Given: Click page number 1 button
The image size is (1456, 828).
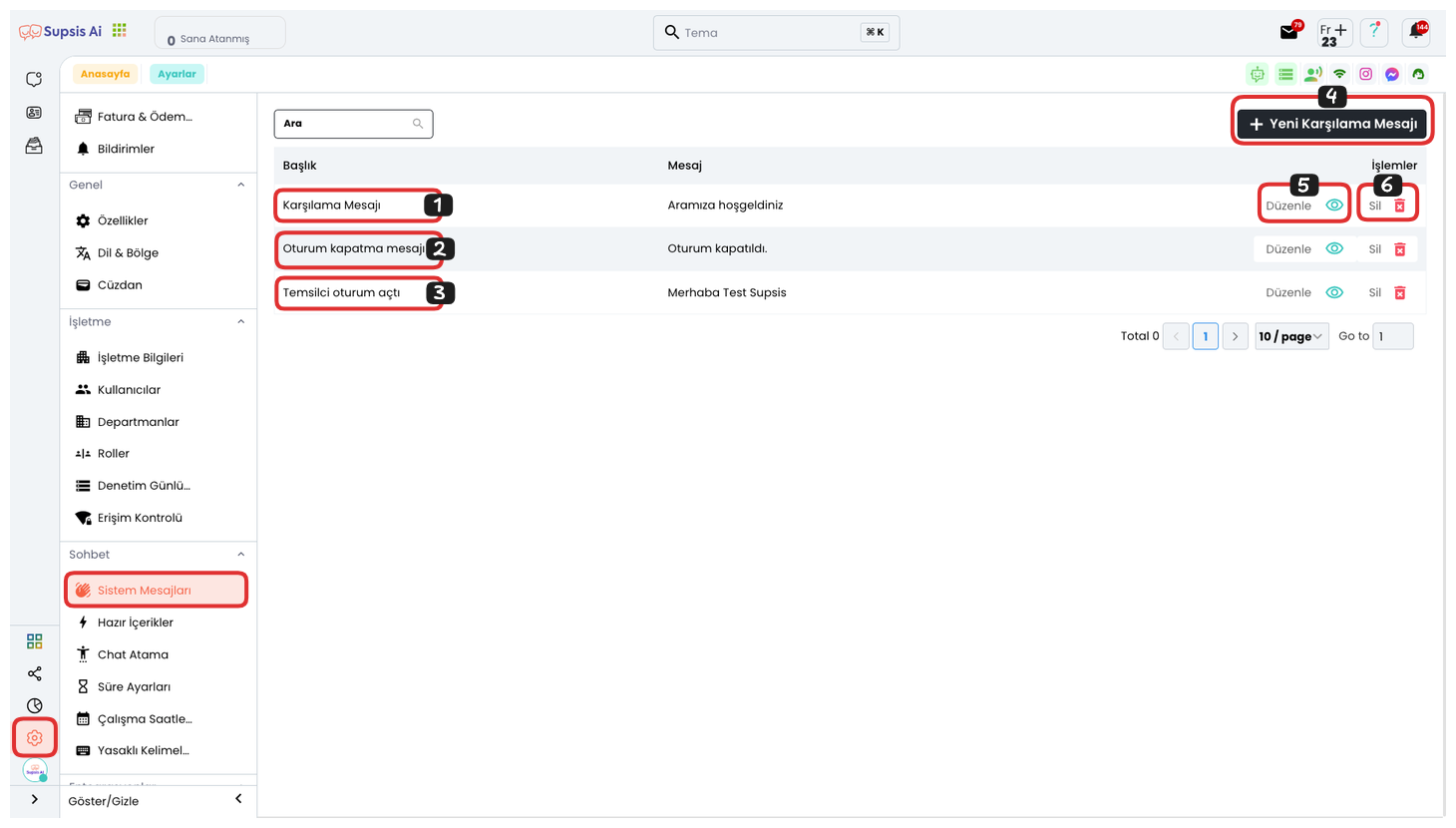Looking at the screenshot, I should point(1206,336).
